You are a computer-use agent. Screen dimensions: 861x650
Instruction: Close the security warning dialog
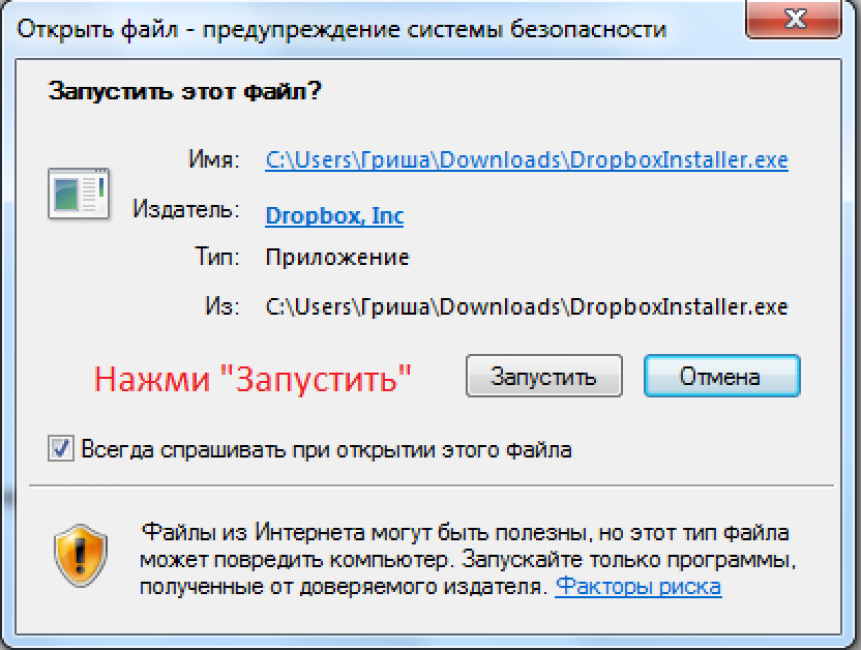(x=793, y=20)
